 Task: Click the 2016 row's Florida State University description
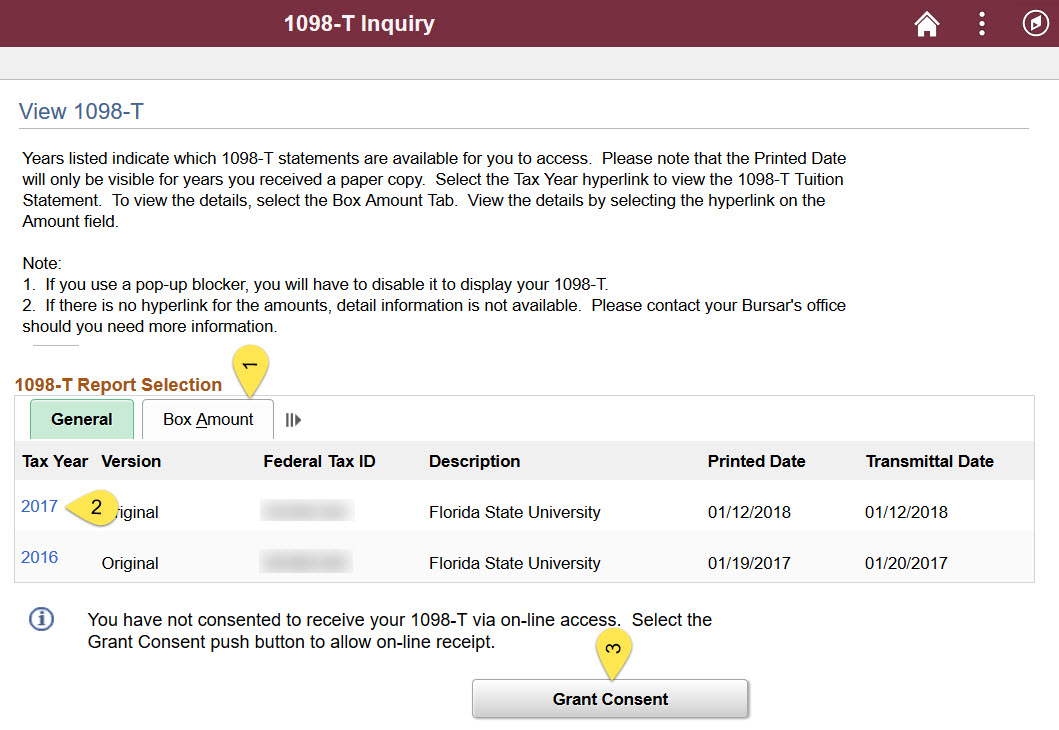coord(515,563)
